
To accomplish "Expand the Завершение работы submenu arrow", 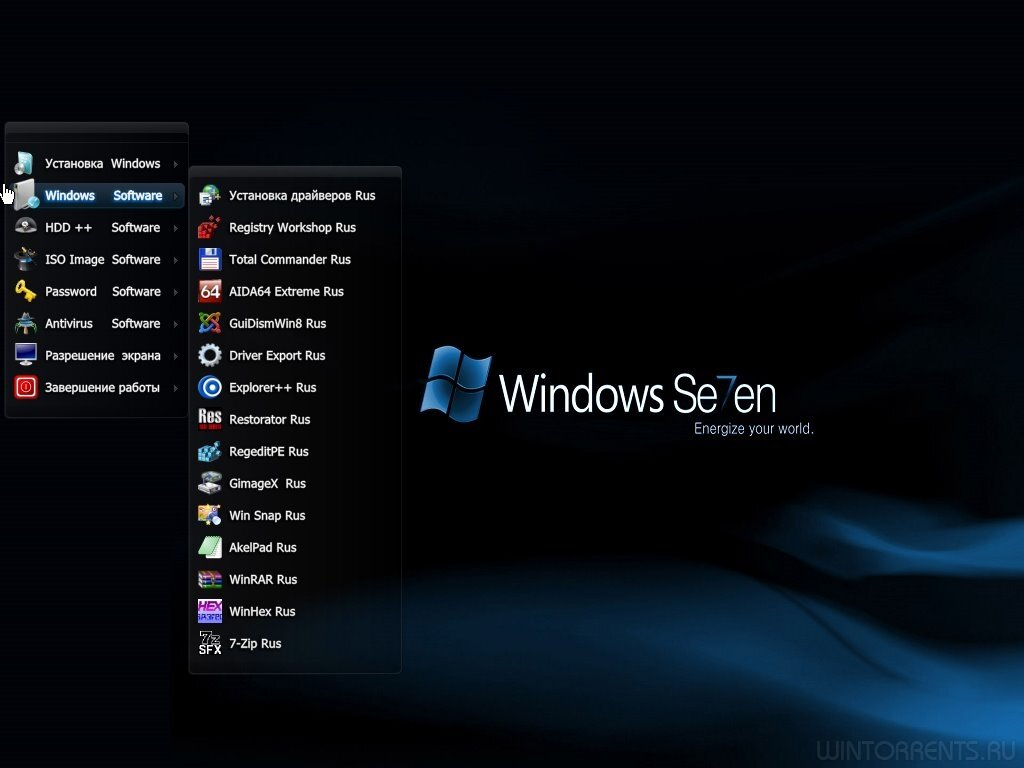I will coord(176,388).
